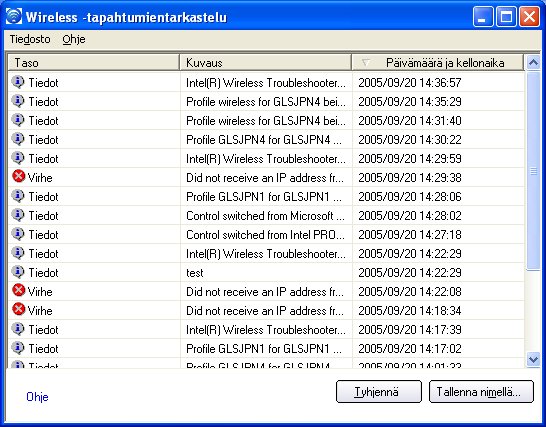This screenshot has width=546, height=427.
Task: Click the info icon in the 14:29:59 row
Action: 18,158
